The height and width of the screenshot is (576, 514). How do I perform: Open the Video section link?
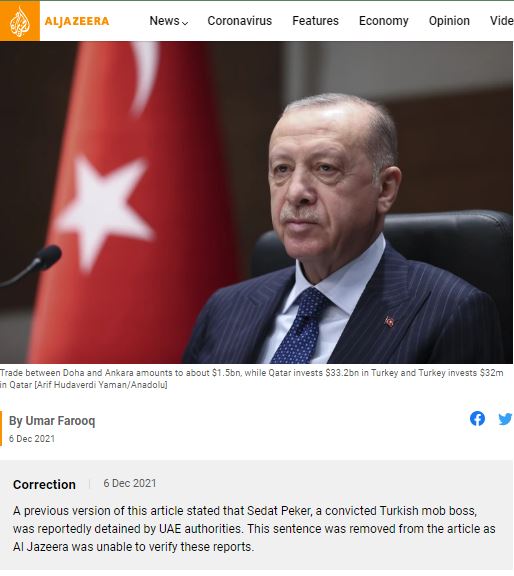pos(502,21)
